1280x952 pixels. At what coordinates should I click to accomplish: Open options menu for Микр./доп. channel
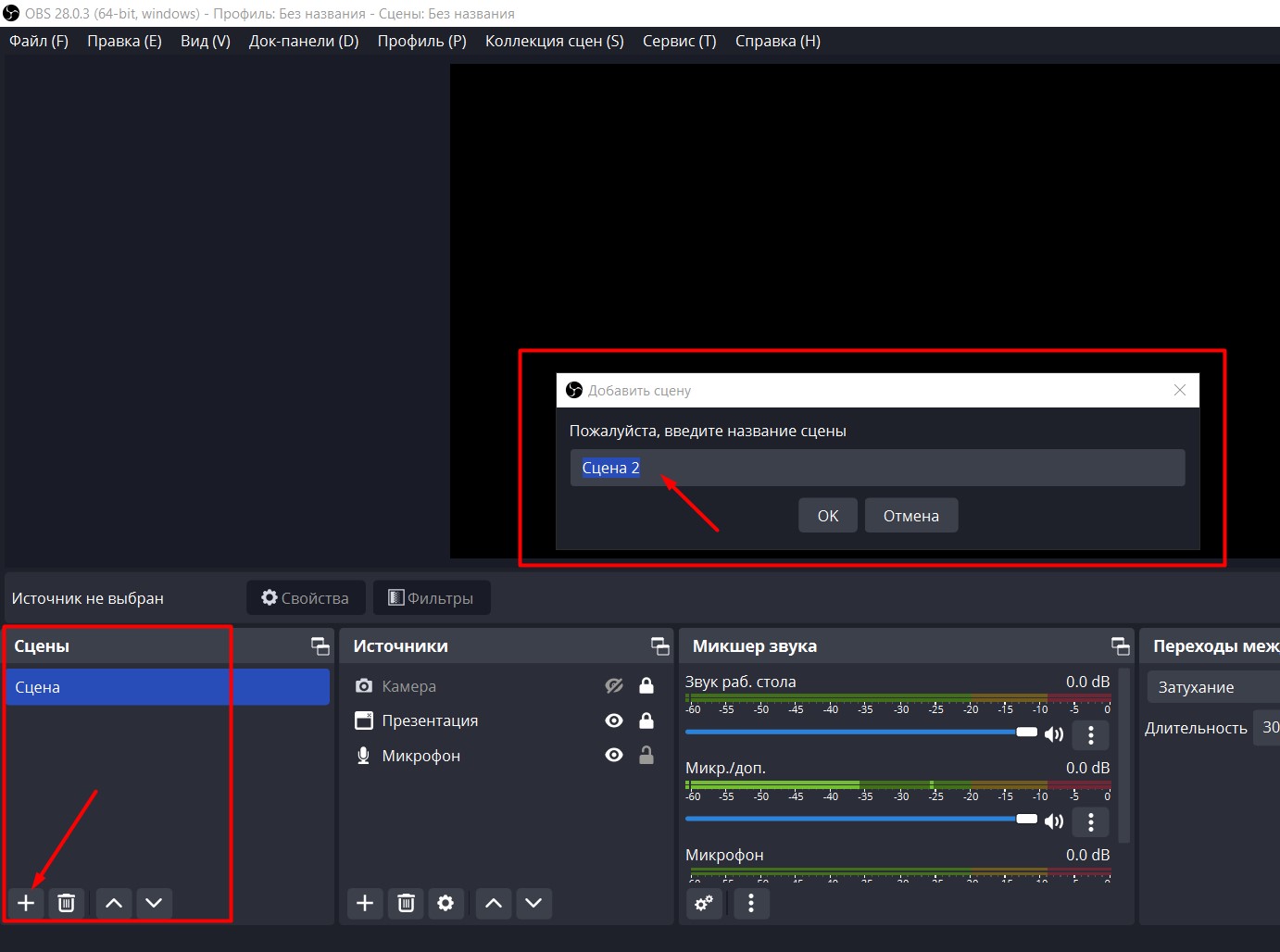pos(1090,821)
